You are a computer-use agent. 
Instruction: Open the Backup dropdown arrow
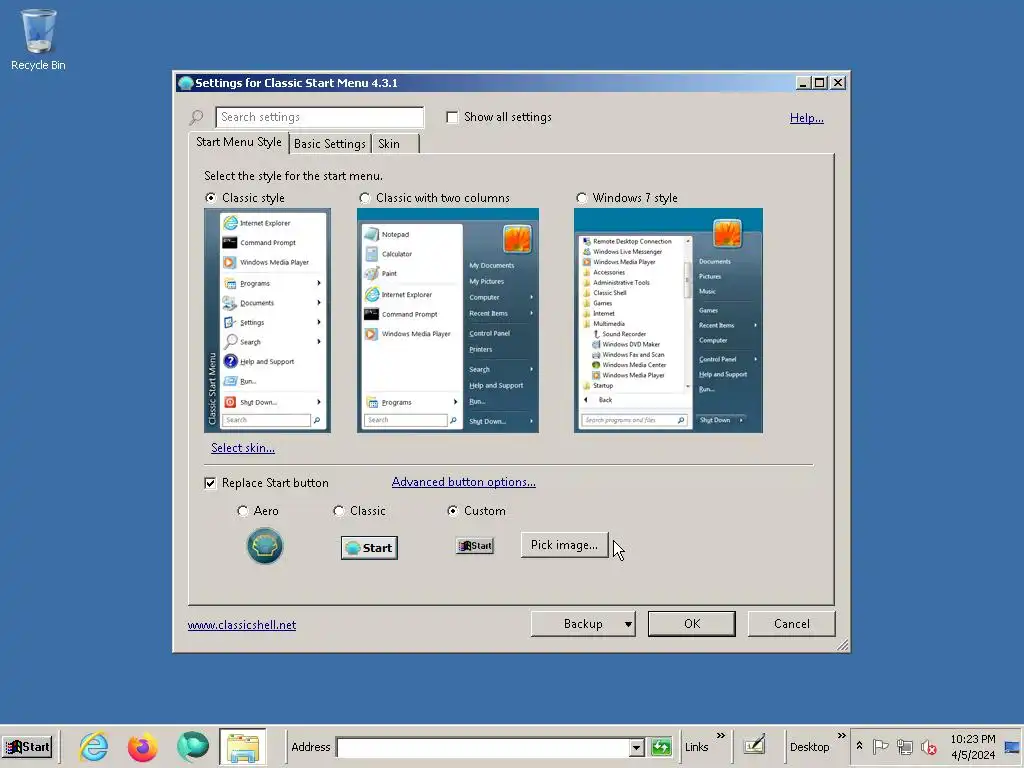click(628, 624)
